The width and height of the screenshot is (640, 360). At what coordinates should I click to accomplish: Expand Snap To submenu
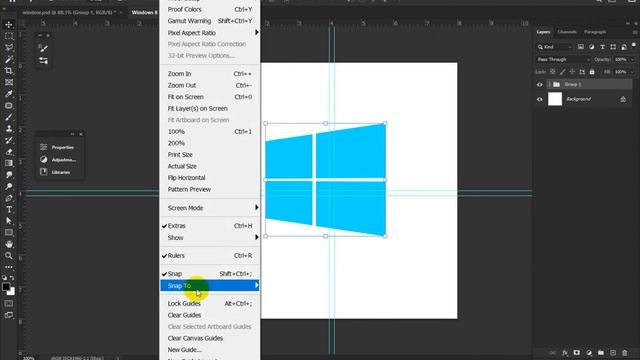coord(210,286)
